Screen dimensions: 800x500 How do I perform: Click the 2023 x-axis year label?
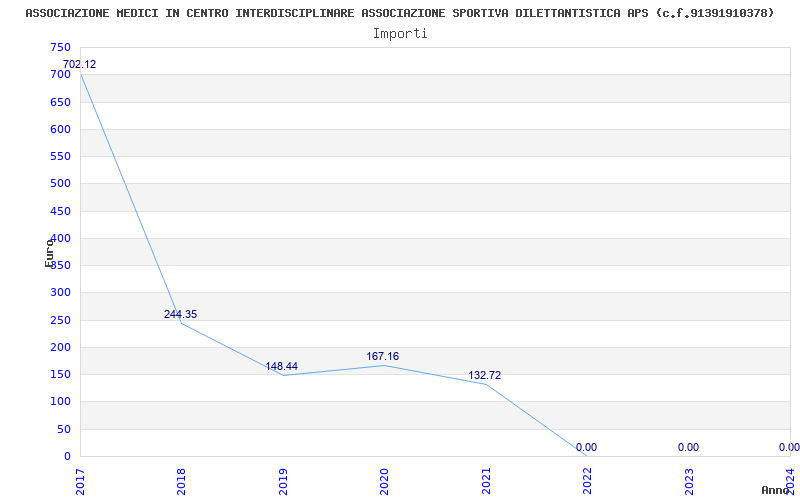tap(689, 482)
